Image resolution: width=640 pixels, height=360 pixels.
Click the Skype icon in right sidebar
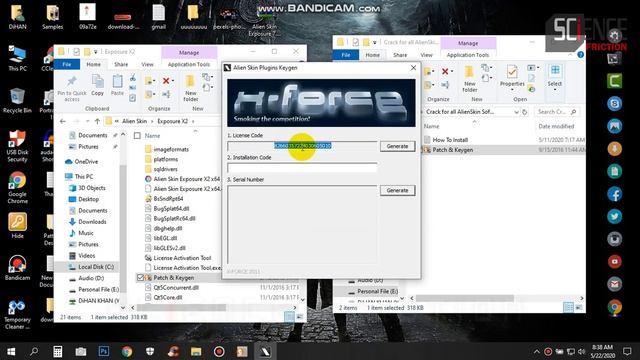click(x=614, y=104)
